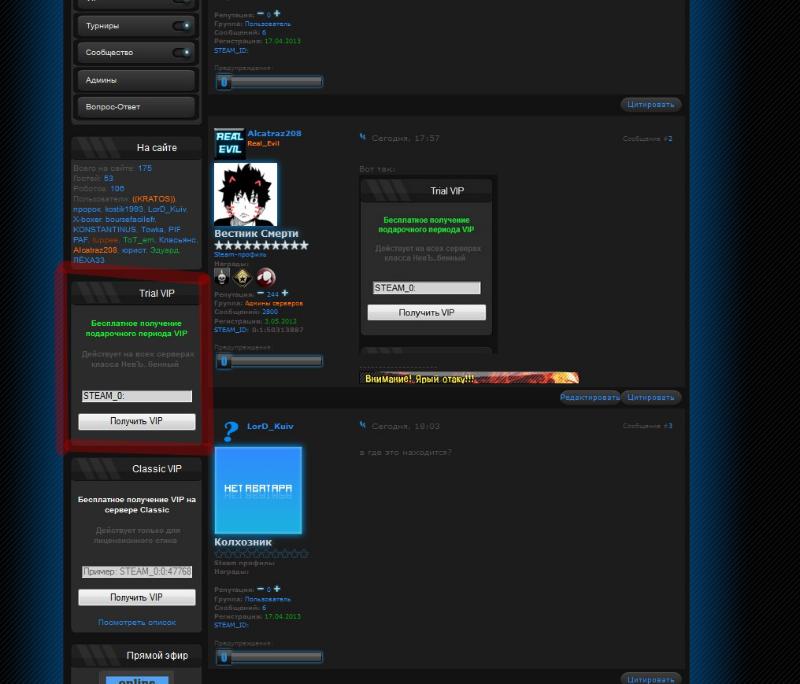Open the Посмотреть список link
This screenshot has height=684, width=800.
tap(137, 622)
